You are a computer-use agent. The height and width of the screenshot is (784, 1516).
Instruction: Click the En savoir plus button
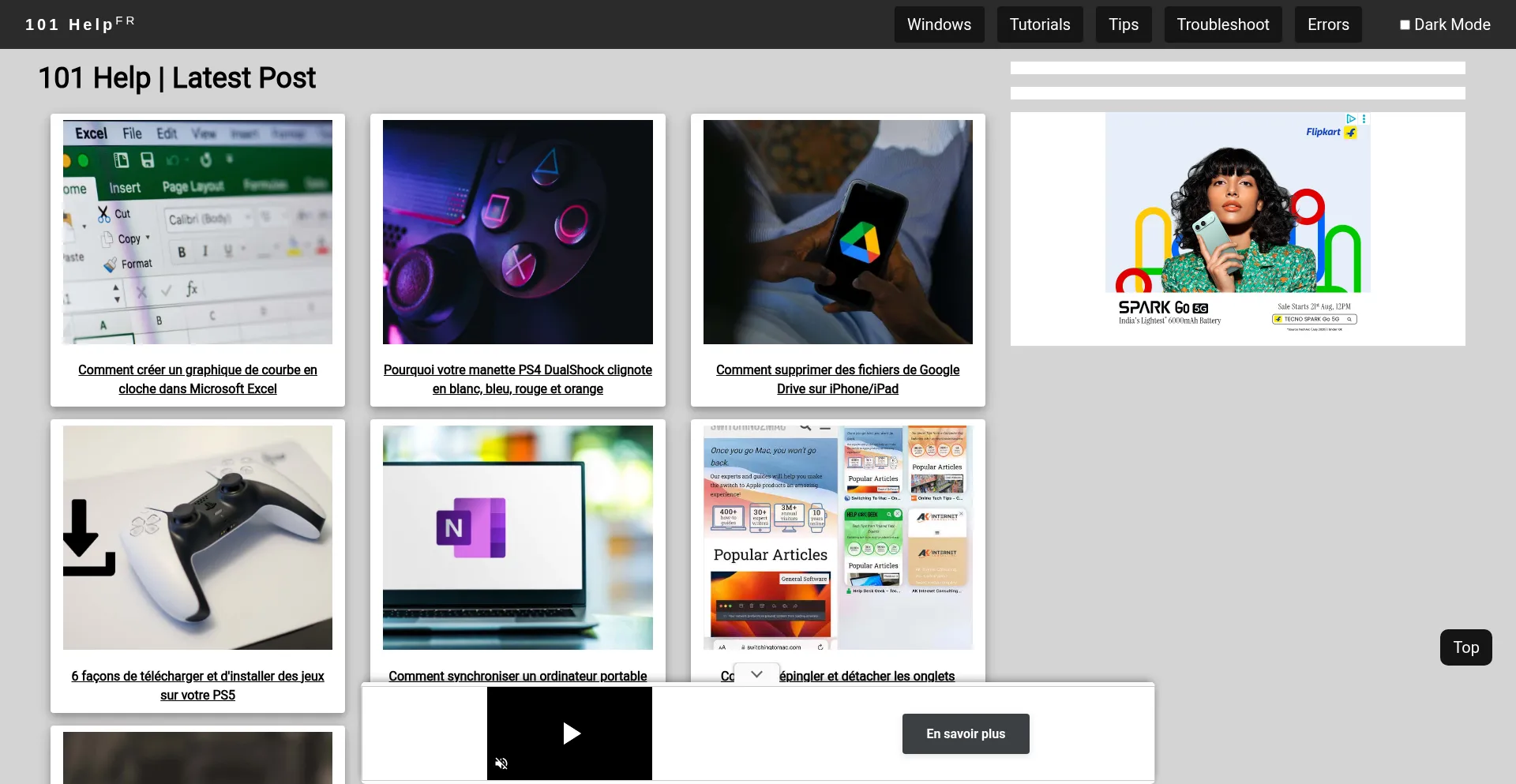click(x=966, y=733)
